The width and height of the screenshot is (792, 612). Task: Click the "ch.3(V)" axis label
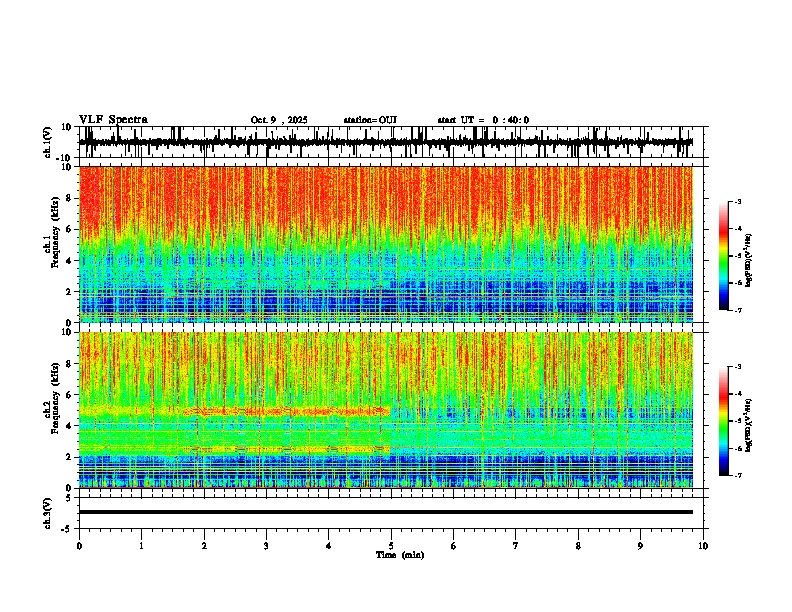point(47,514)
